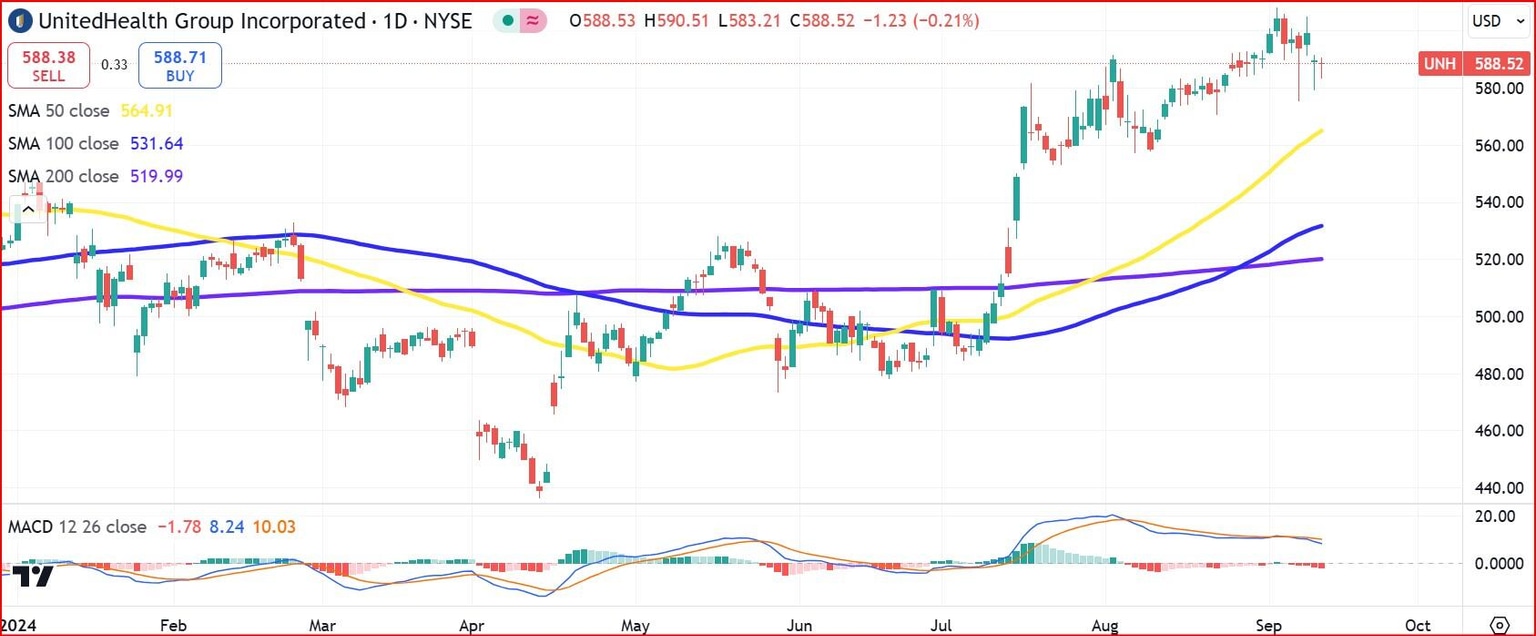
Task: Click the BUY button at 588.71
Action: click(x=180, y=67)
